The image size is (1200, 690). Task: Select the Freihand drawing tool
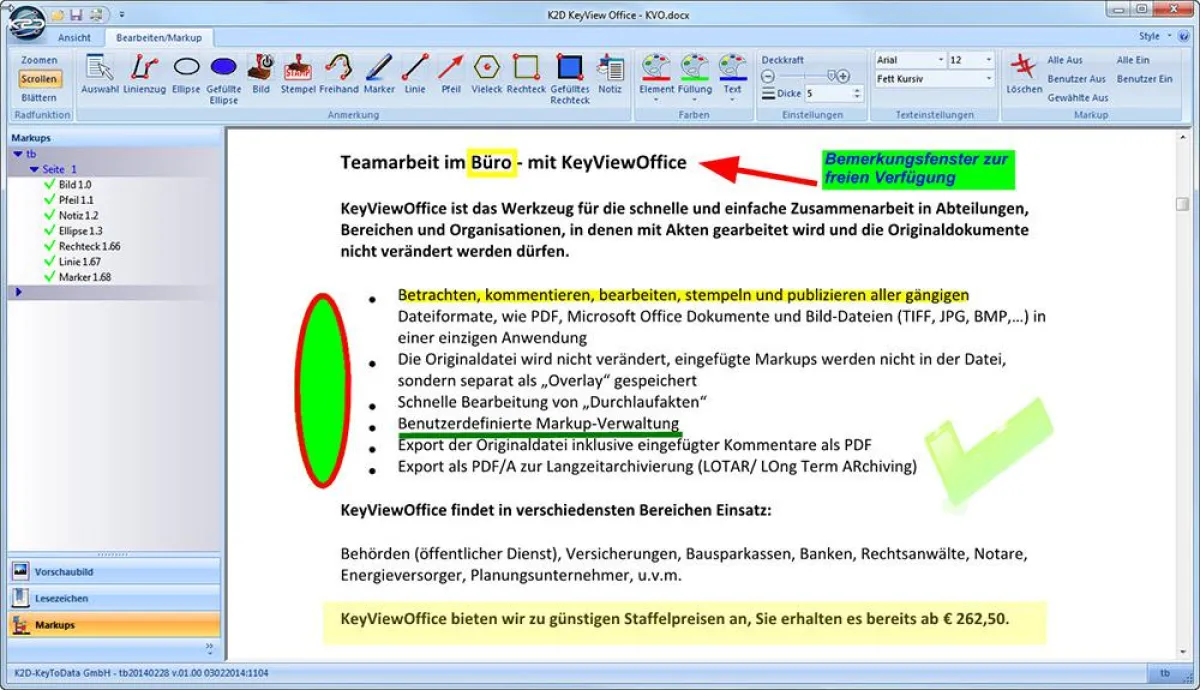pyautogui.click(x=339, y=75)
